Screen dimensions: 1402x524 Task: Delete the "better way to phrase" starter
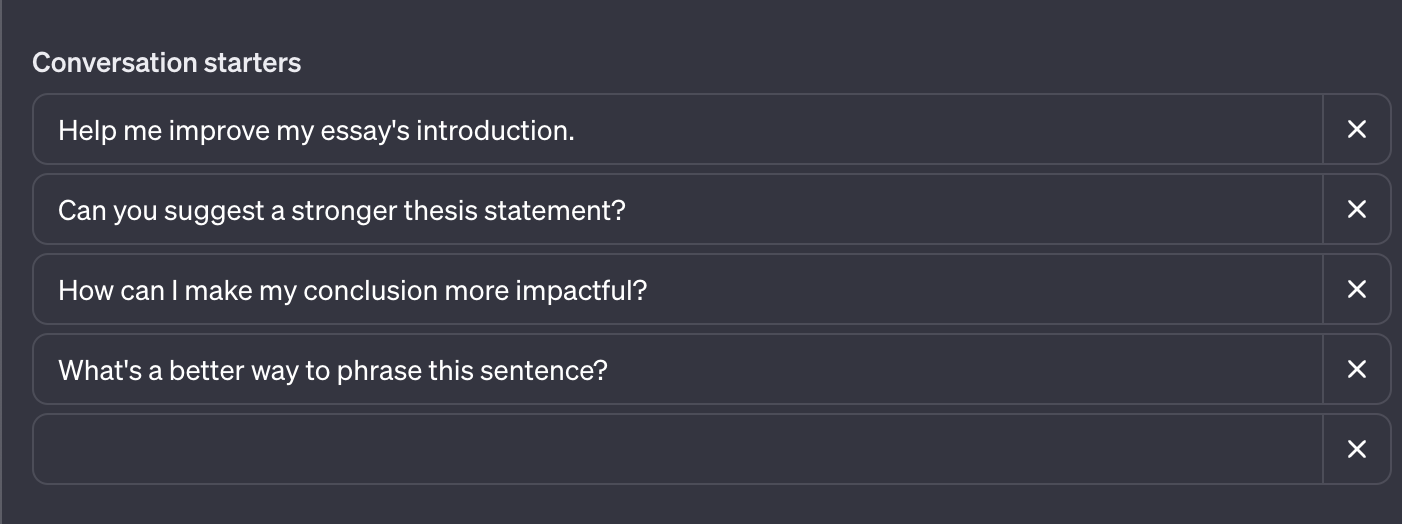coord(1356,369)
